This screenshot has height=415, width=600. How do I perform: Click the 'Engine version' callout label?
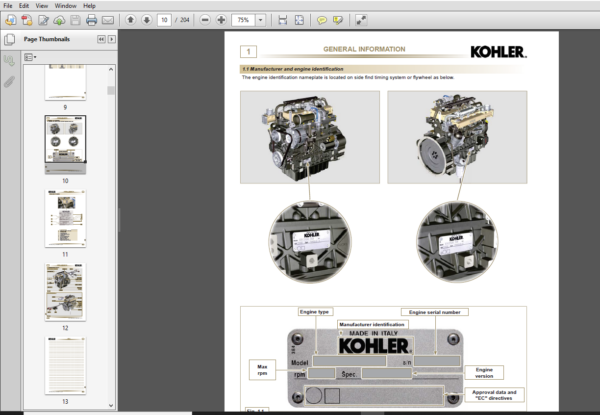point(484,373)
